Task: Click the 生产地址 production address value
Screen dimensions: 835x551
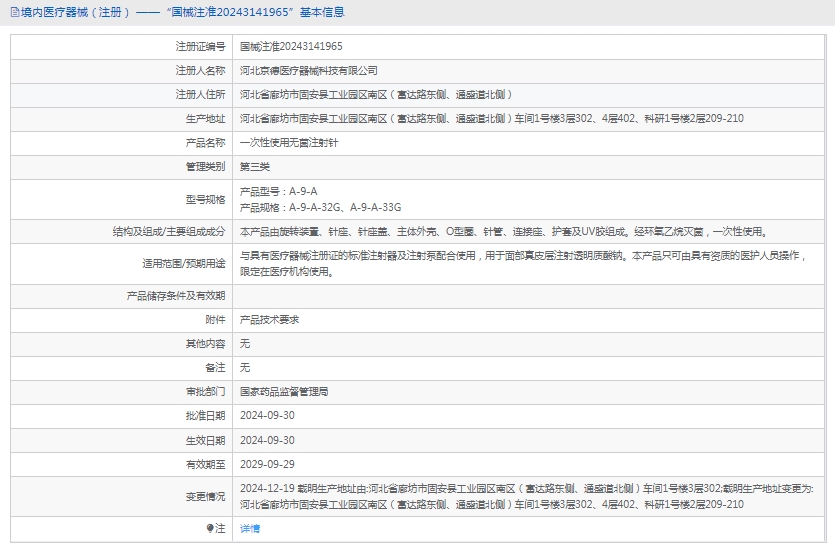Action: coord(491,118)
